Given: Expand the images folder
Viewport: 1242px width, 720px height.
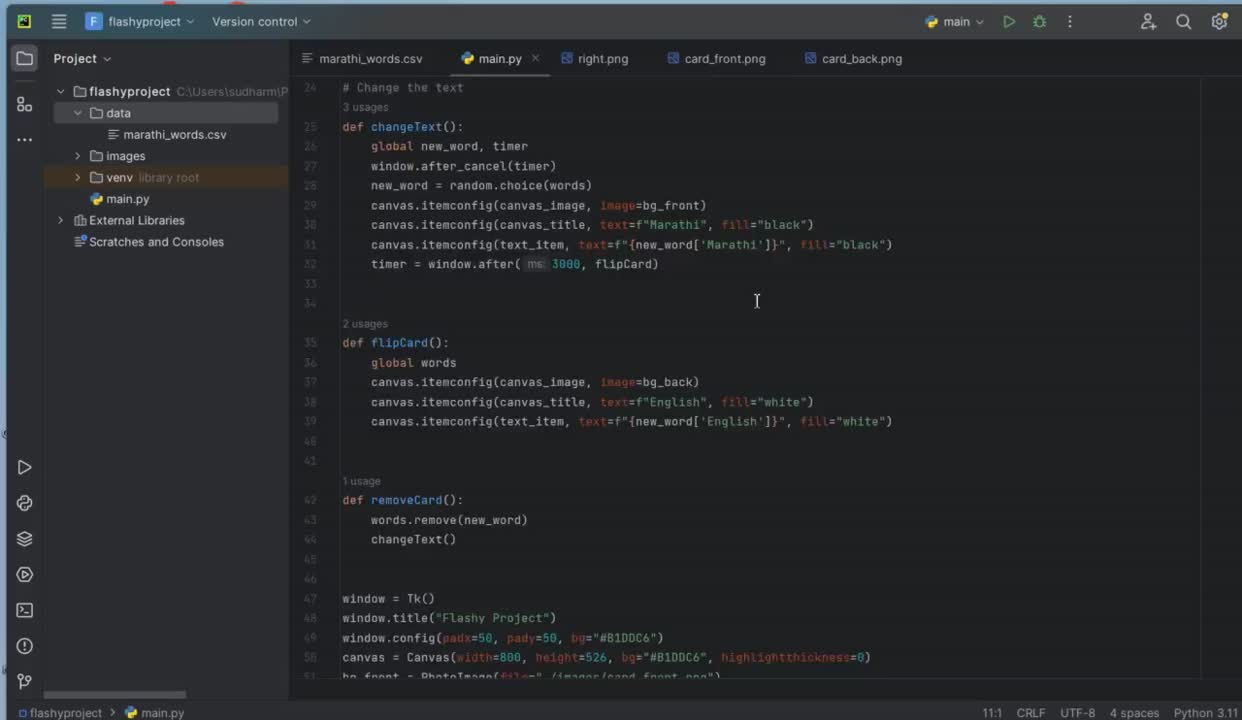Looking at the screenshot, I should pyautogui.click(x=78, y=156).
